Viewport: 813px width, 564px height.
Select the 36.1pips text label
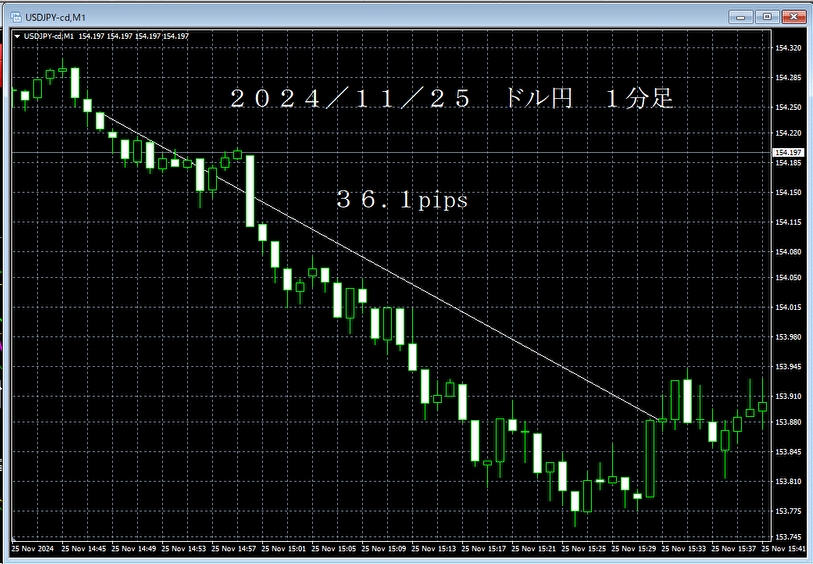[402, 200]
